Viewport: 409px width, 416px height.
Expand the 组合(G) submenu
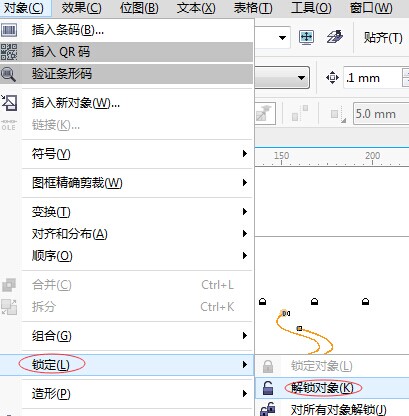[127, 336]
